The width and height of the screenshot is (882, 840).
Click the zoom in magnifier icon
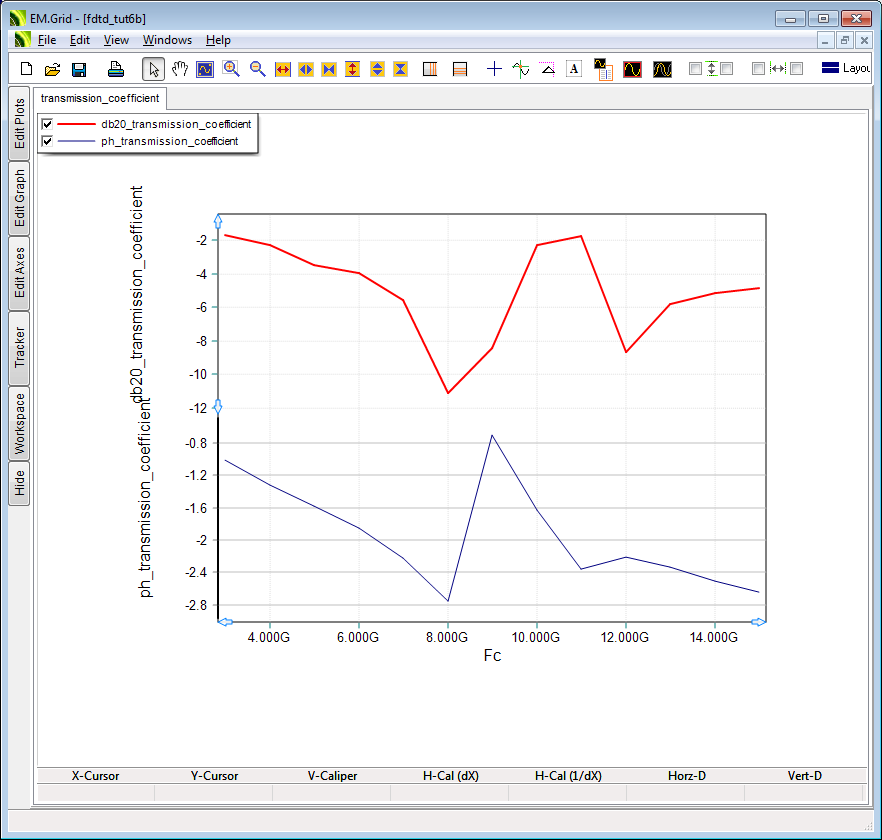pos(231,69)
